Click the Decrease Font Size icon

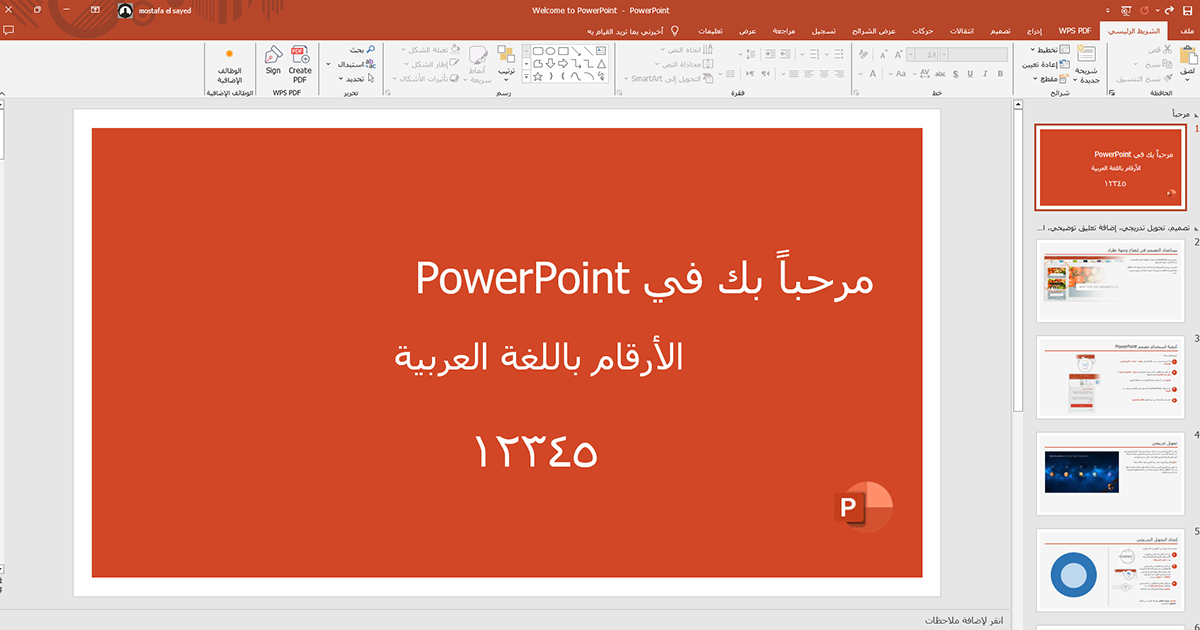point(883,55)
